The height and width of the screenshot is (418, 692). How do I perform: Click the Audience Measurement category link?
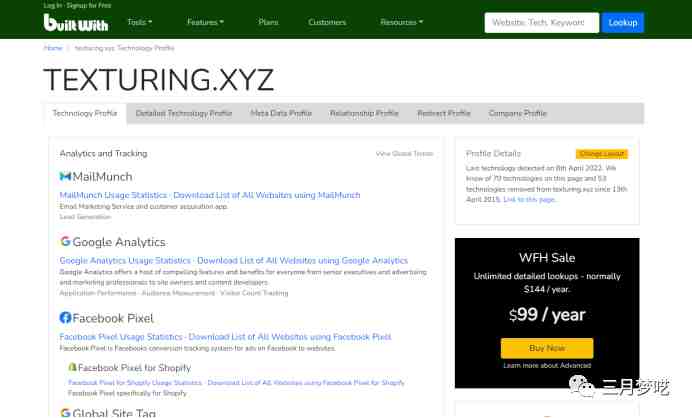point(178,293)
